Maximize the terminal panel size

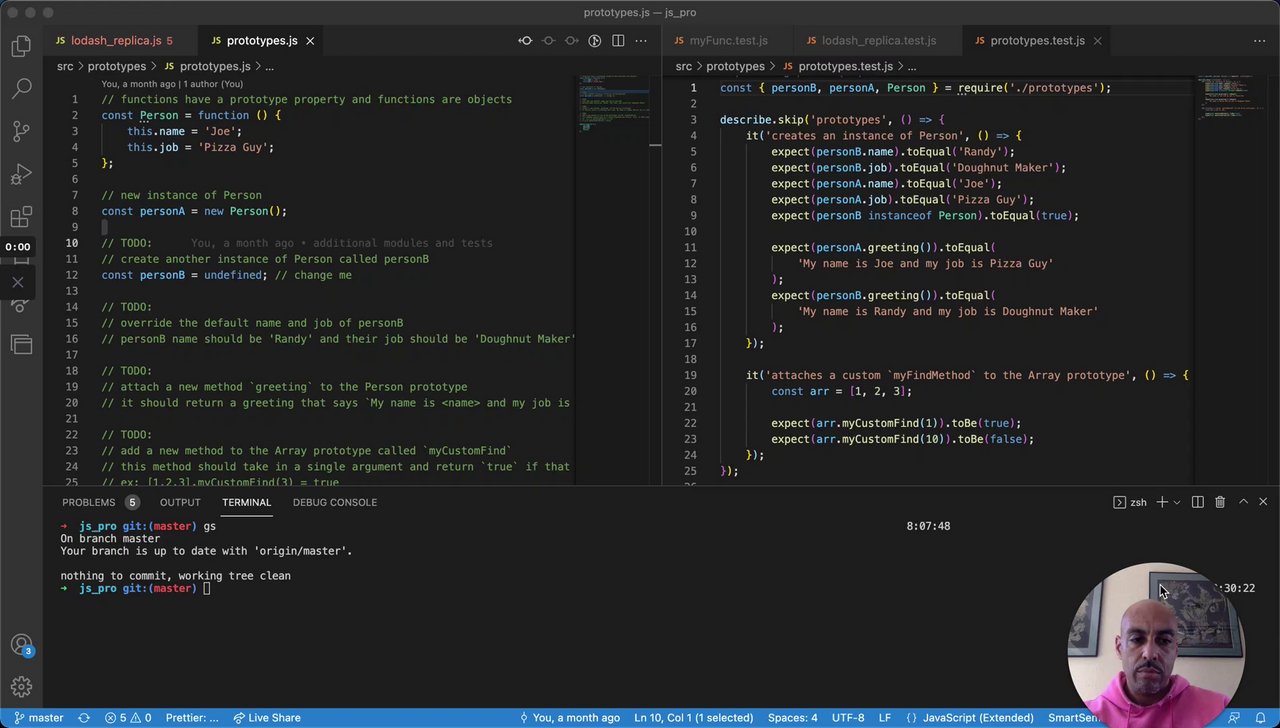coord(1243,502)
